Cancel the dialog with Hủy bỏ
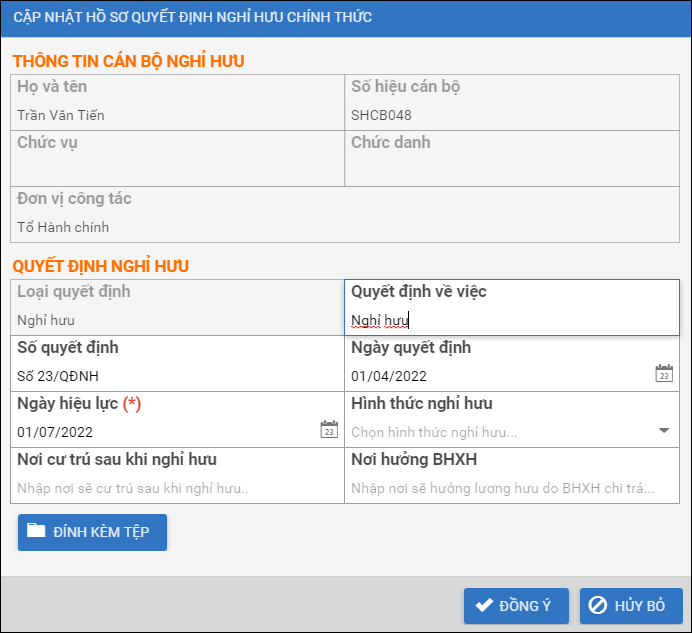This screenshot has height=633, width=692. [x=630, y=606]
